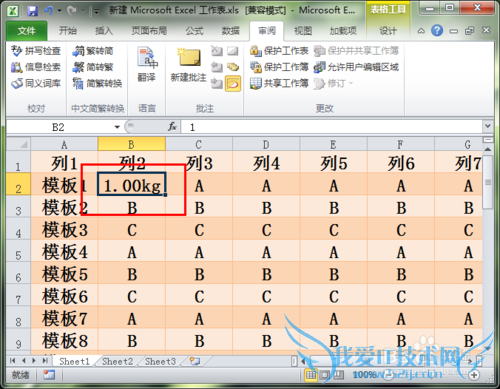Switch to Sheet3 worksheet tab
500x389 pixels.
coord(160,361)
